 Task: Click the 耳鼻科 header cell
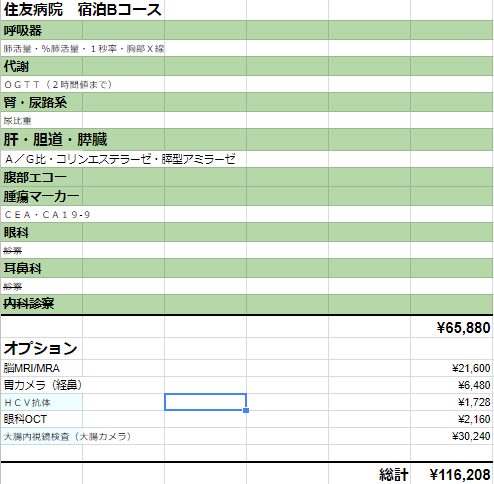[x=42, y=268]
